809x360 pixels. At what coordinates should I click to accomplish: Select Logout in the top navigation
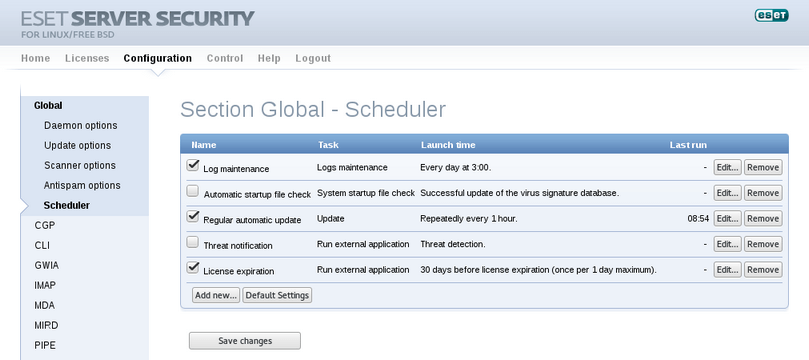[x=313, y=58]
